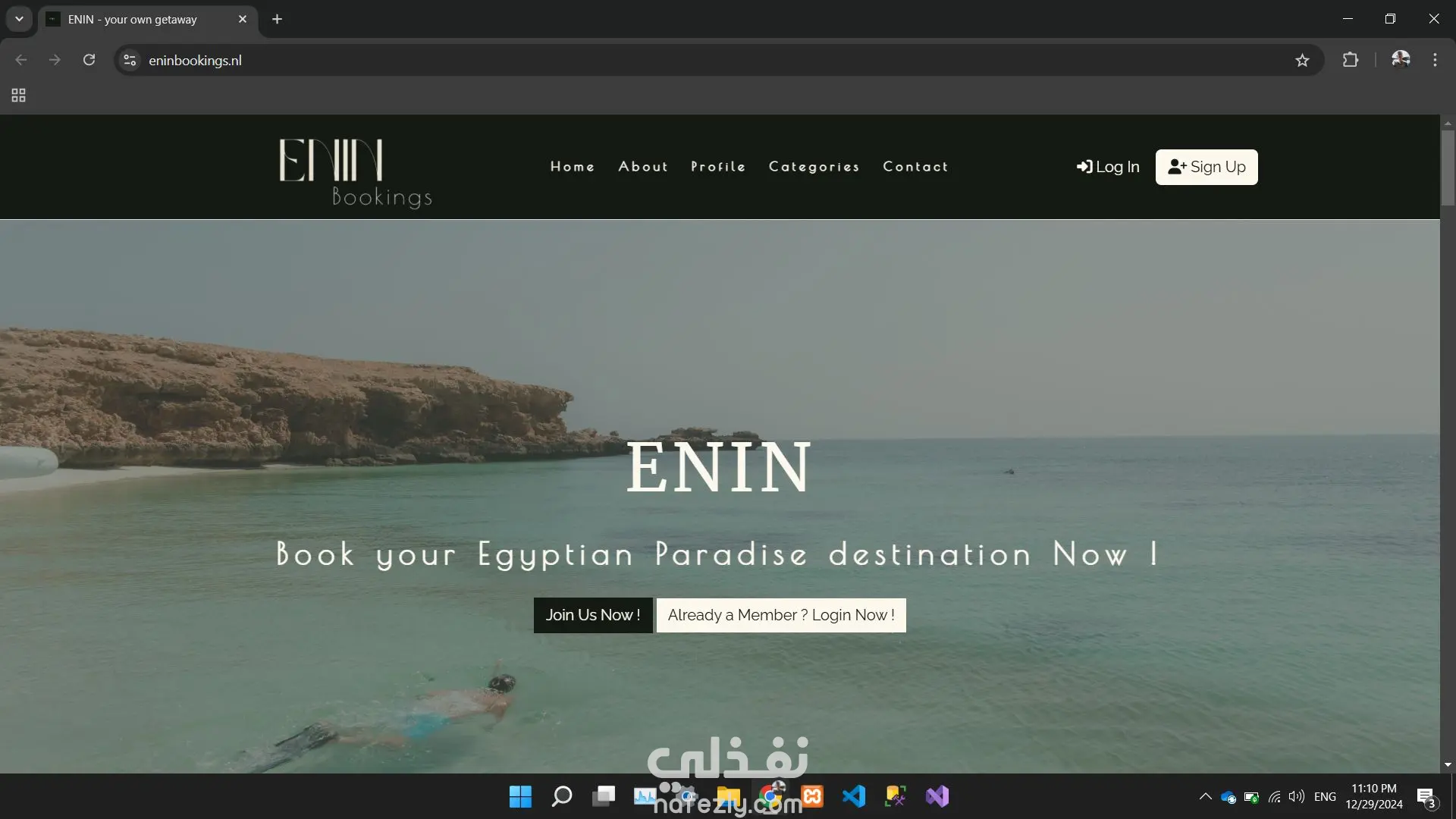Launch Visual Studio Code from taskbar
Viewport: 1456px width, 819px height.
[854, 796]
